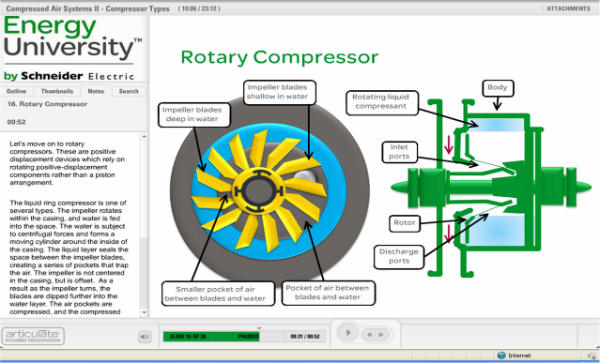The height and width of the screenshot is (363, 600).
Task: Click the 'Pocket of air between blades and water' label
Action: click(328, 293)
